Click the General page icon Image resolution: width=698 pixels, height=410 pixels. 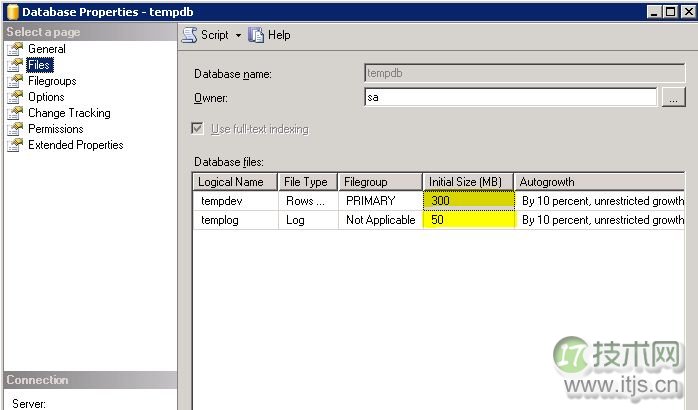pos(15,49)
